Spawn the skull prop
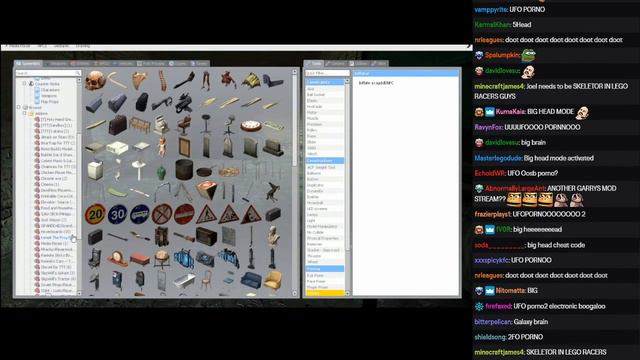The width and height of the screenshot is (640, 360). point(95,80)
